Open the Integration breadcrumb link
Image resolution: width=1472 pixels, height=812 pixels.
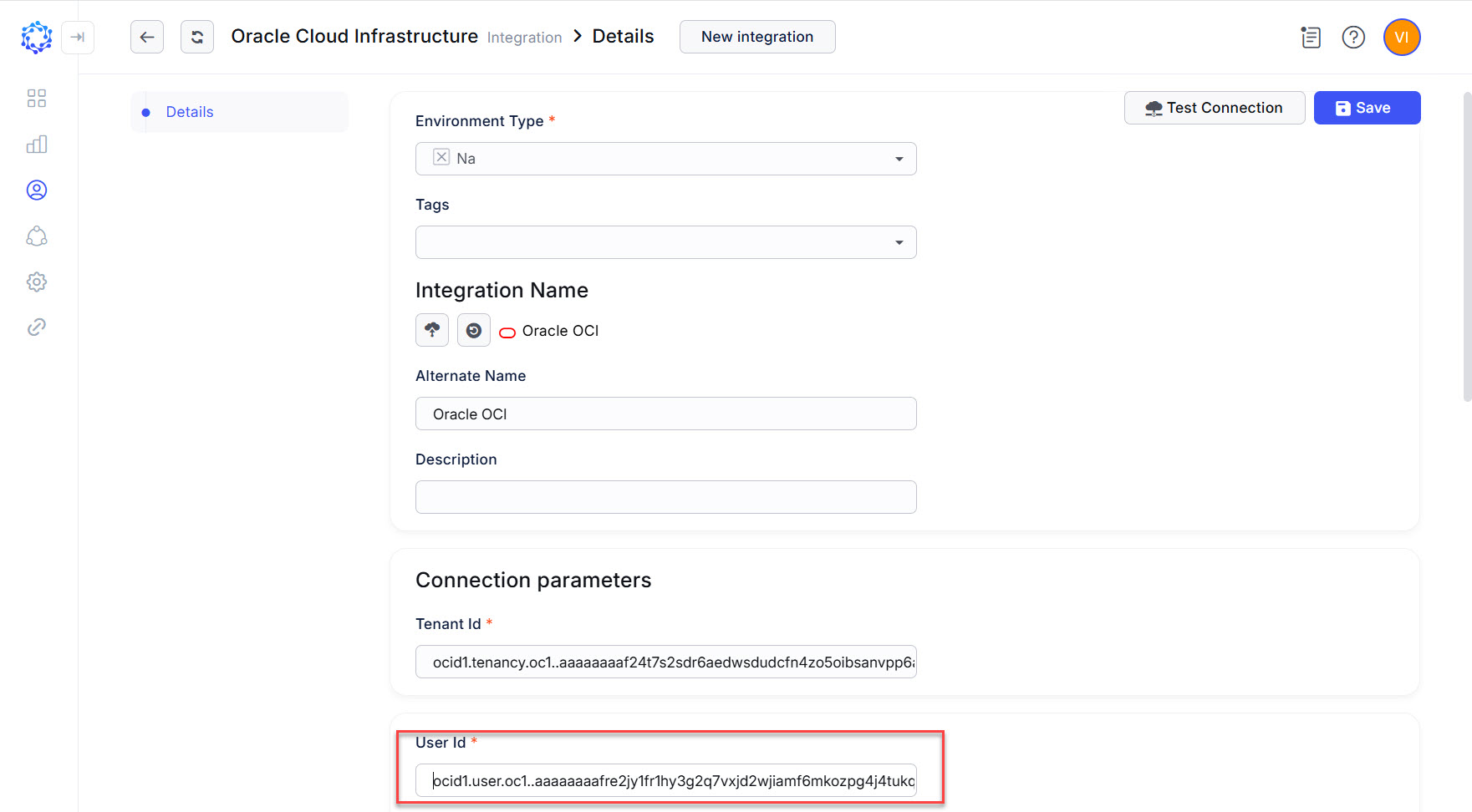coord(524,37)
